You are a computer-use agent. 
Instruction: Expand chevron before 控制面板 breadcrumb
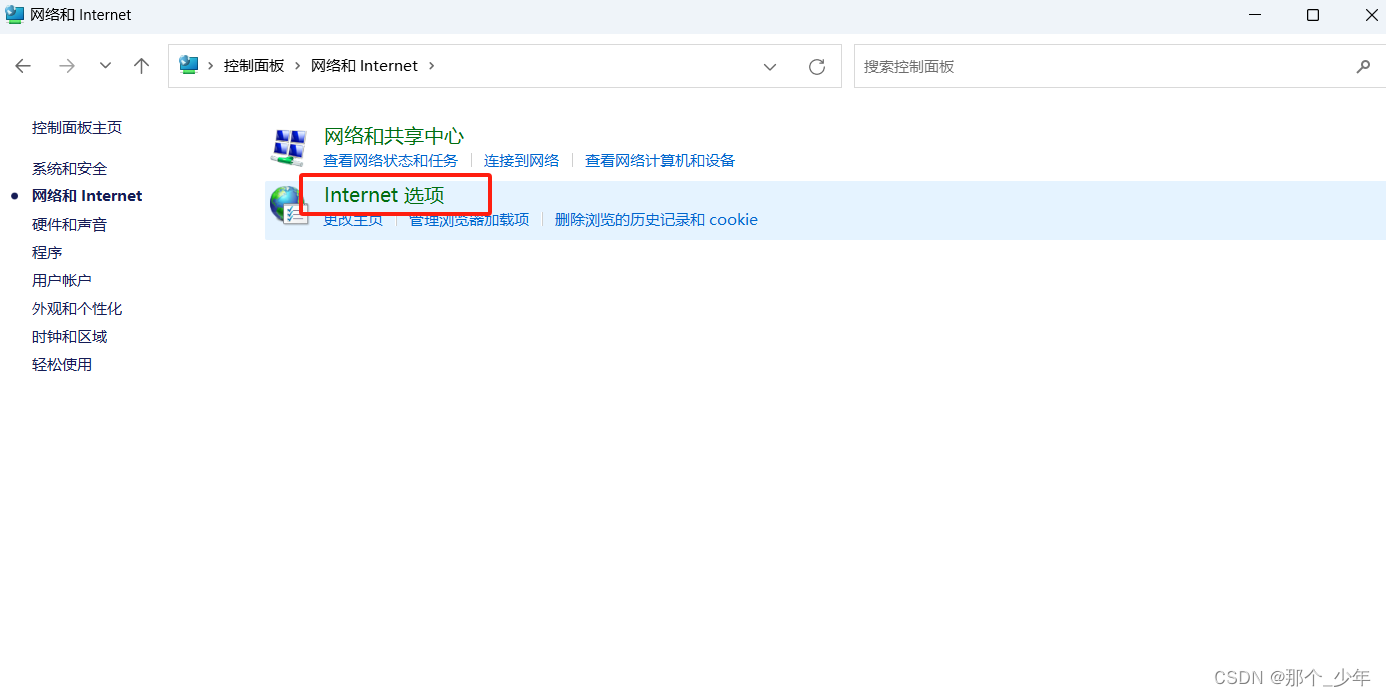(x=211, y=66)
